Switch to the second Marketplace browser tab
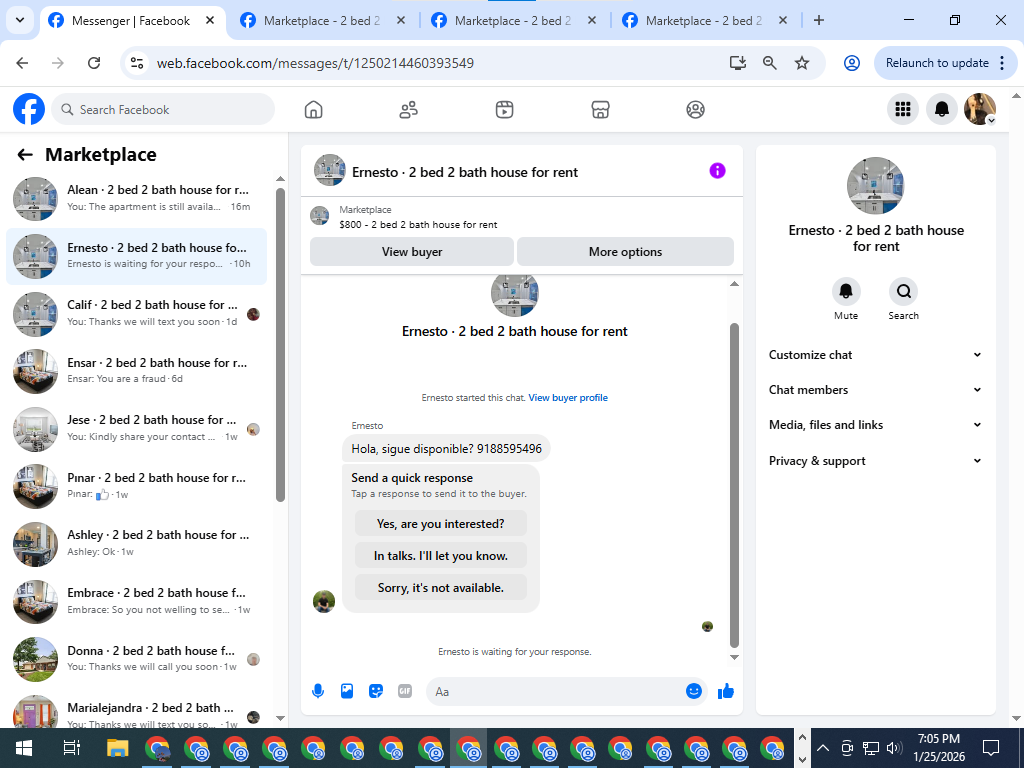Viewport: 1024px width, 768px height. click(514, 21)
